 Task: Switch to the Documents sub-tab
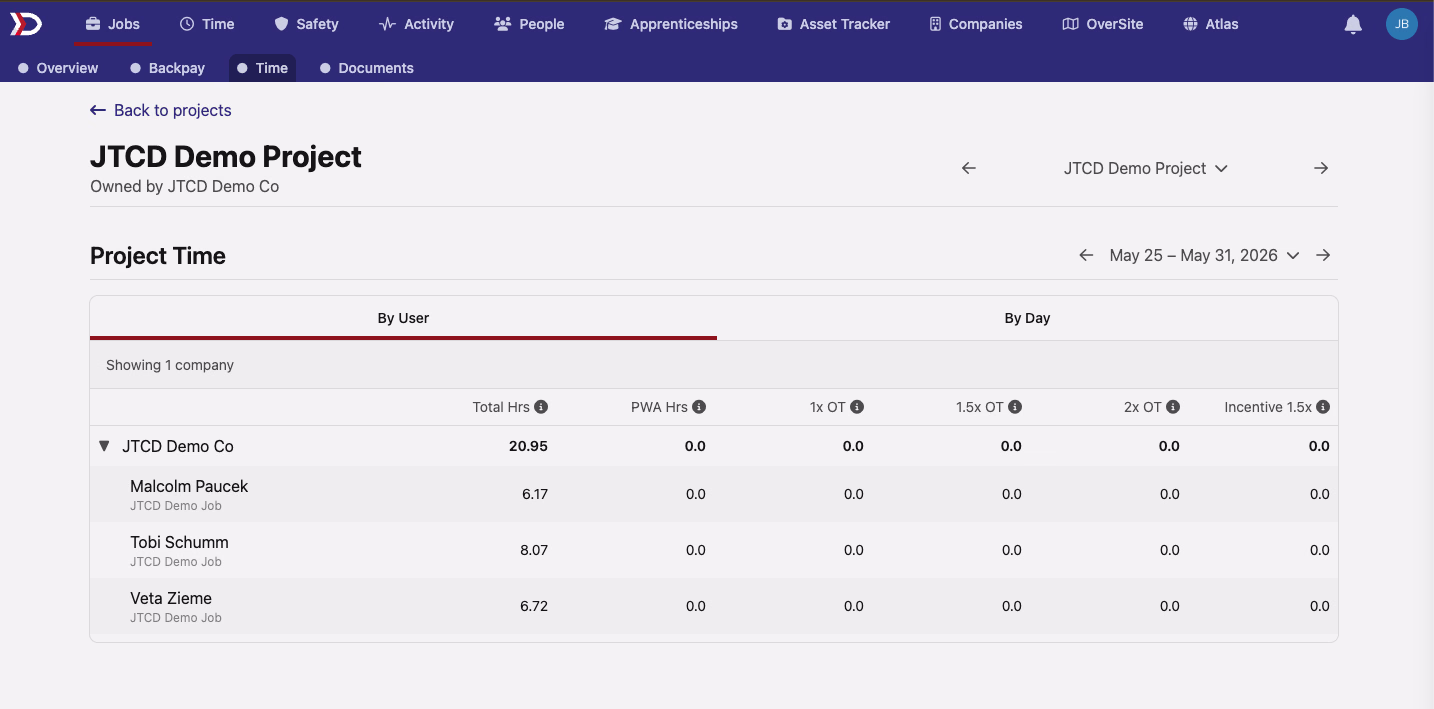coord(366,68)
